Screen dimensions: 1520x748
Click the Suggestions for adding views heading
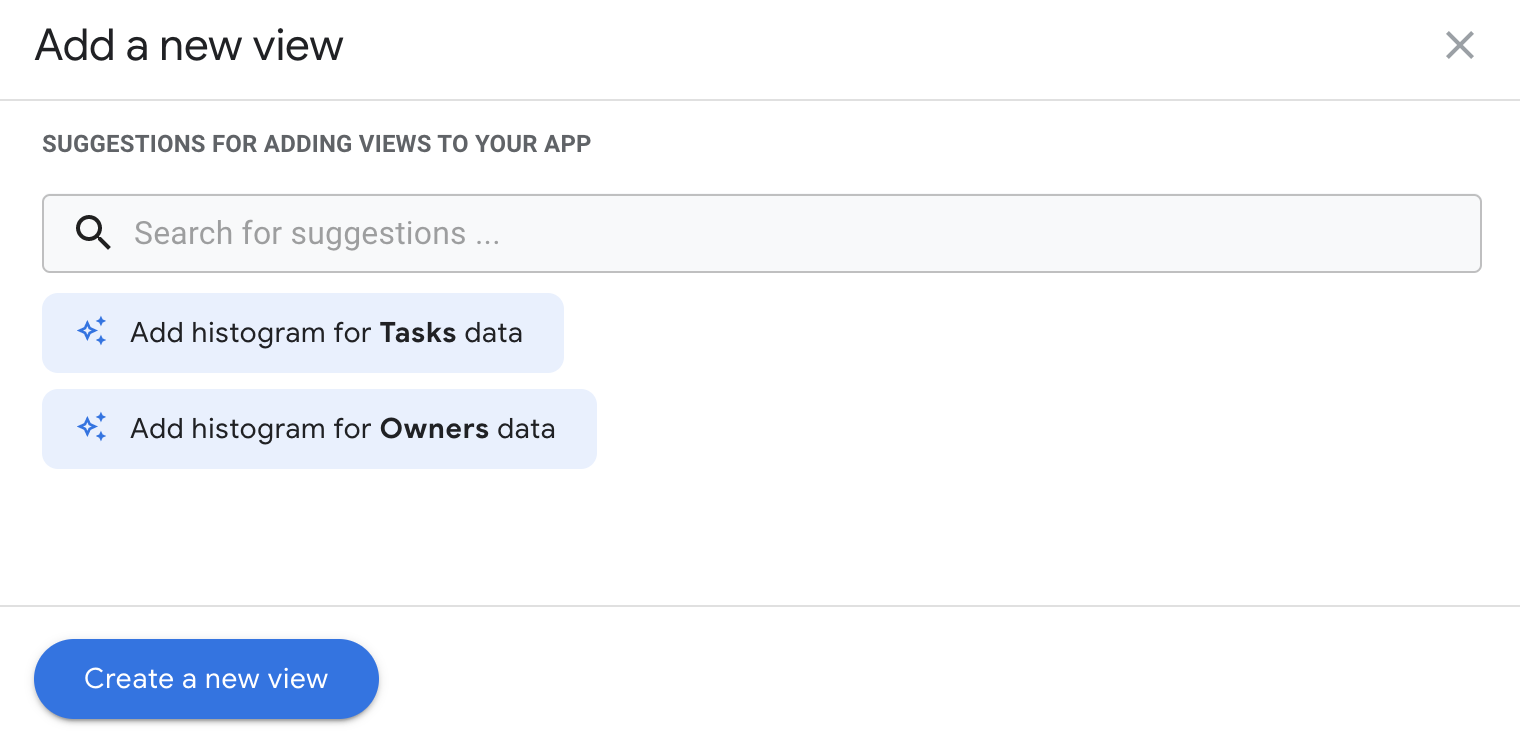point(316,144)
